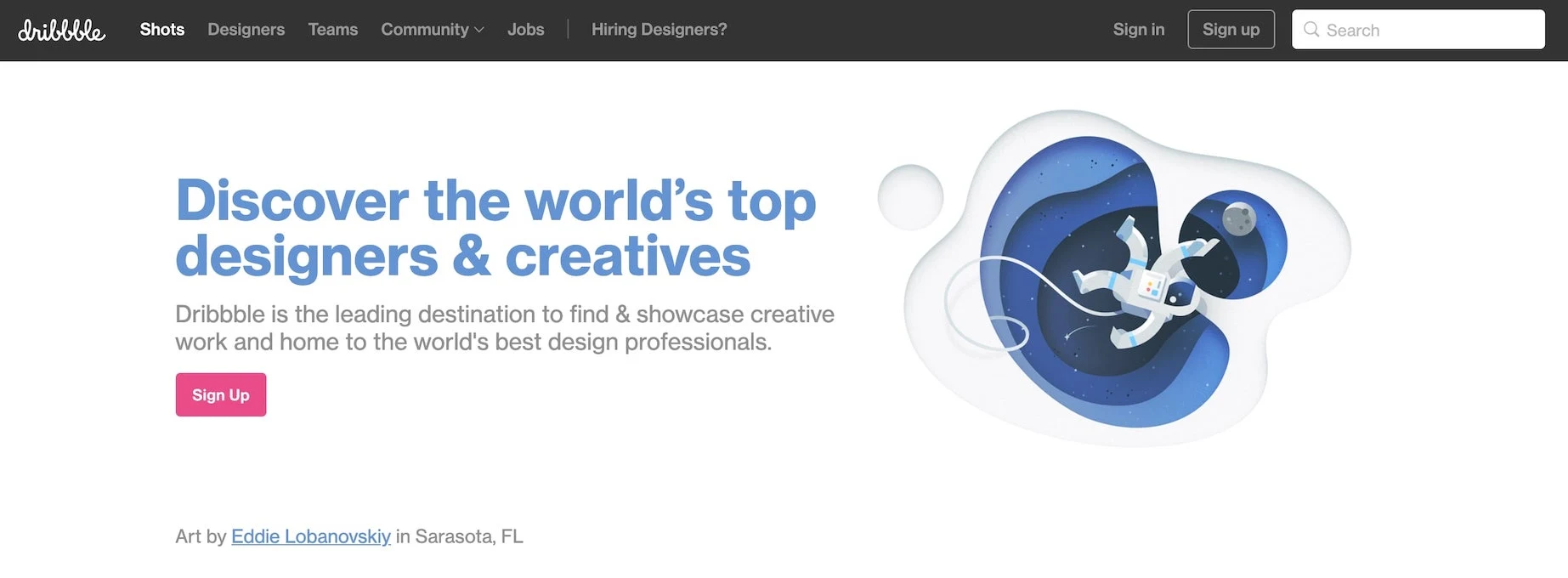Click the white sphere beside the illustration
Image resolution: width=1568 pixels, height=578 pixels.
coord(910,197)
